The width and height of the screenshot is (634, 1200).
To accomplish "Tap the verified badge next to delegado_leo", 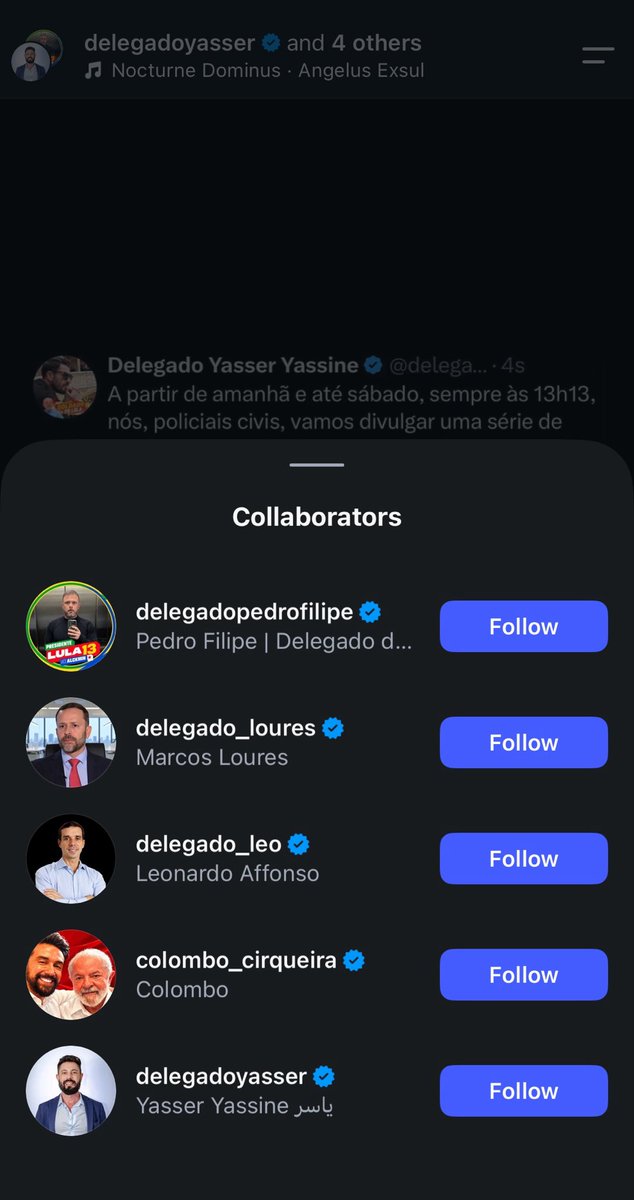I will pyautogui.click(x=298, y=844).
